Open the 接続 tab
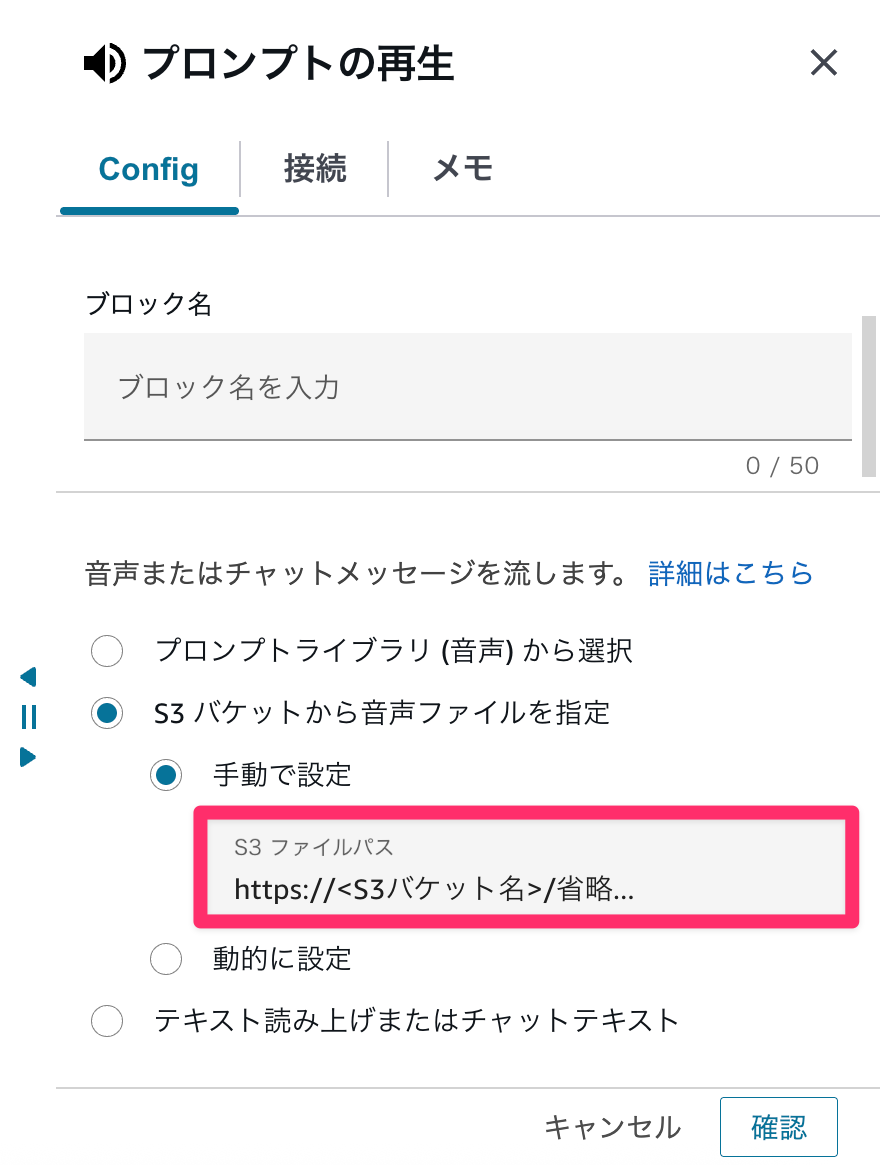Viewport: 880px width, 1165px height. pos(315,169)
